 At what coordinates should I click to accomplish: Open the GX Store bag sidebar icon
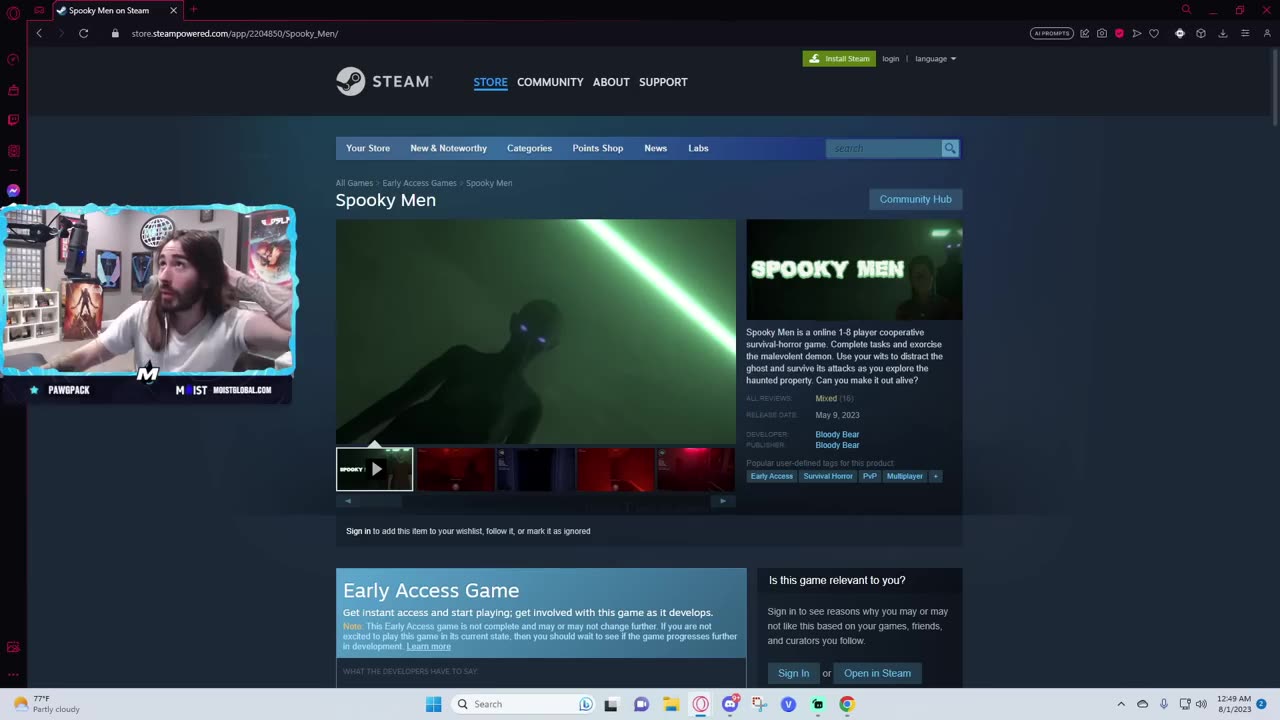[13, 90]
